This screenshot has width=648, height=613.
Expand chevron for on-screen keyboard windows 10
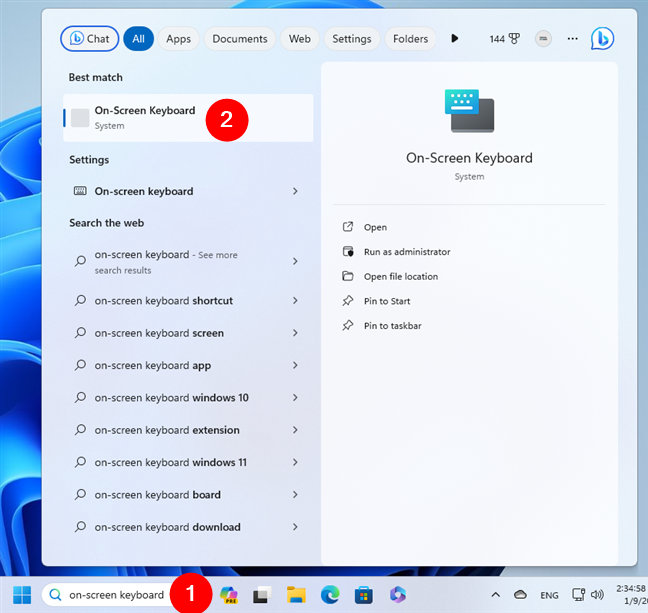(295, 397)
